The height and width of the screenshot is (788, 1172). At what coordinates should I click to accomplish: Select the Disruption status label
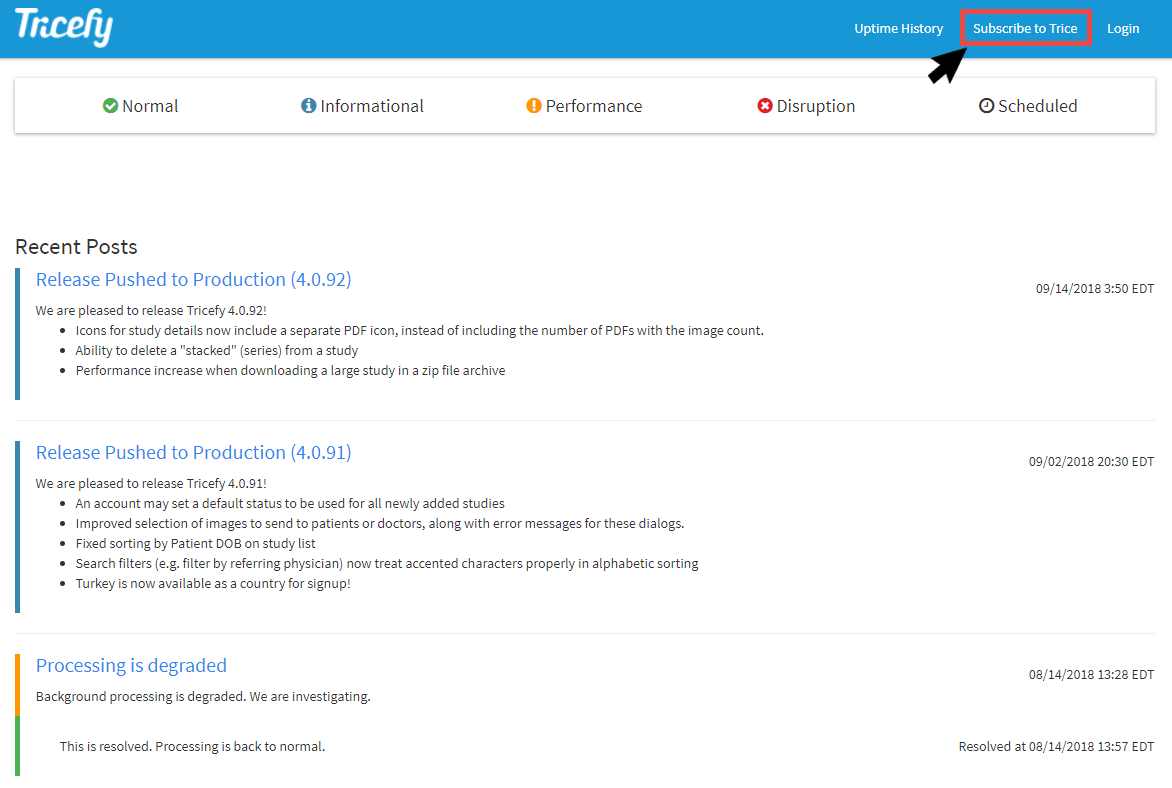pos(816,106)
